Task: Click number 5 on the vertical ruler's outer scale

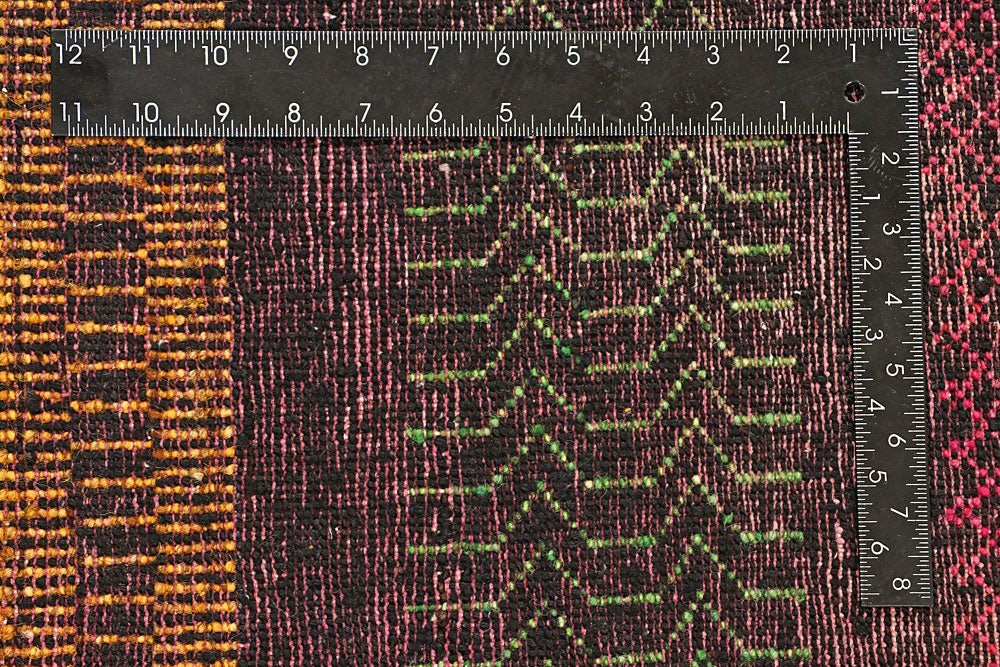Action: coord(898,370)
